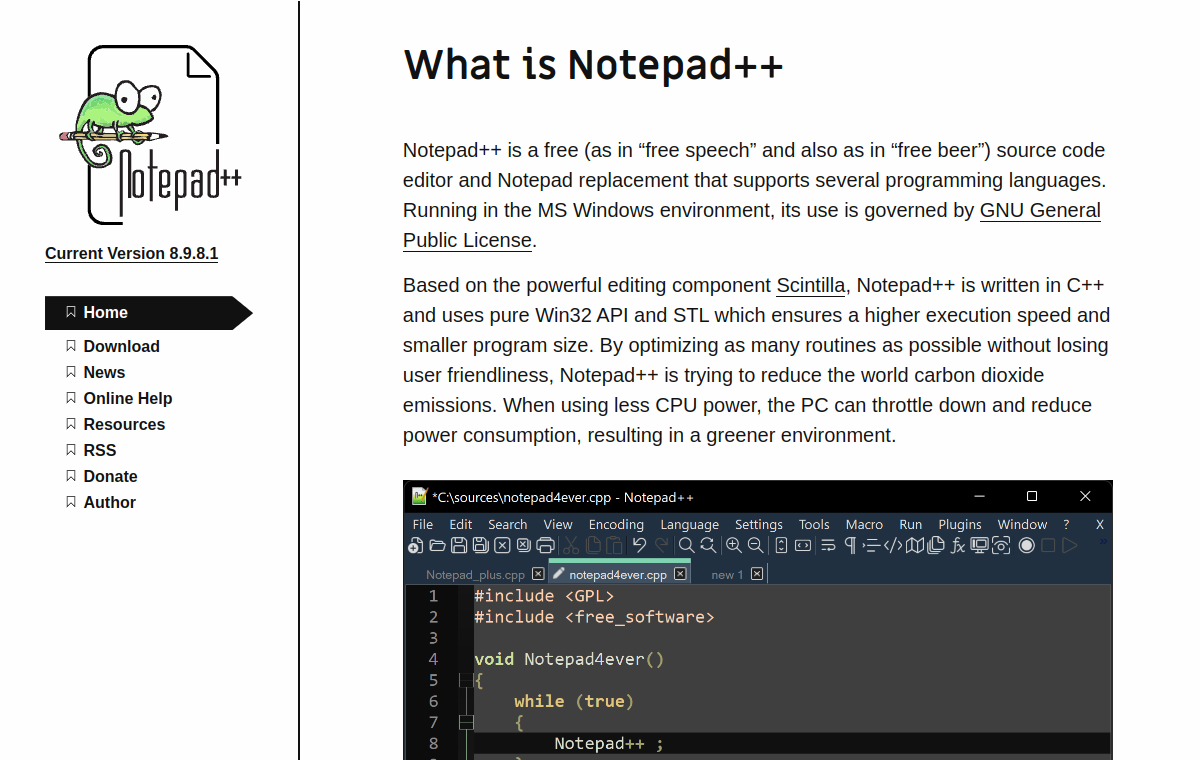The image size is (1200, 760).
Task: Toggle synchronize horizontal scrolling icon
Action: point(803,545)
